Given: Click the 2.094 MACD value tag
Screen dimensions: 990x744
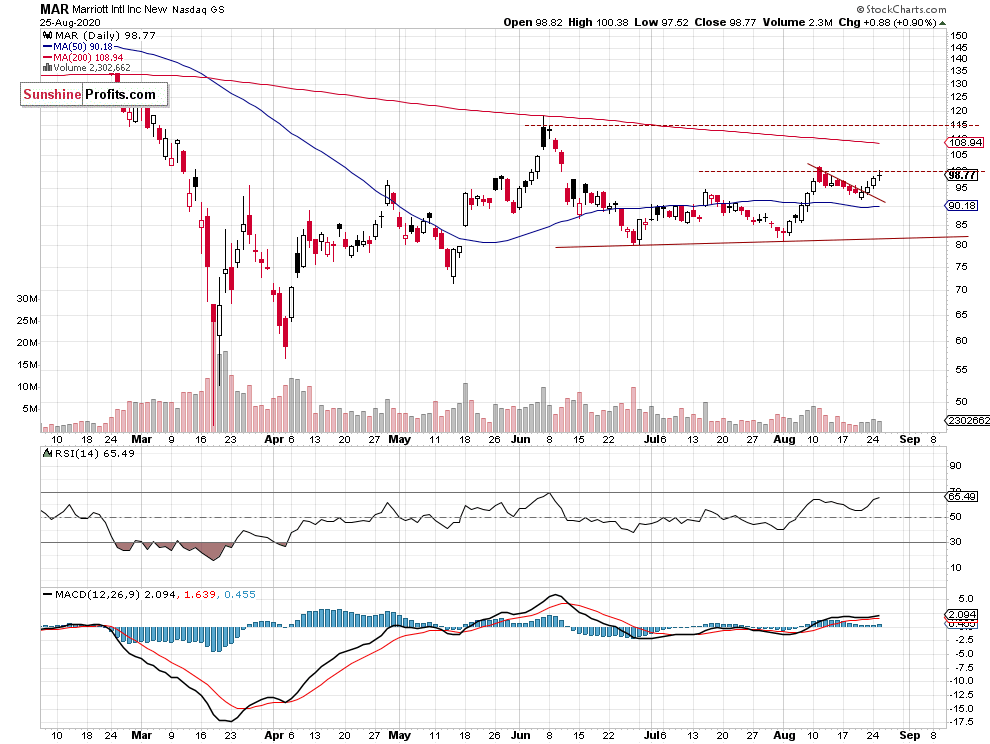Looking at the screenshot, I should click(x=962, y=615).
